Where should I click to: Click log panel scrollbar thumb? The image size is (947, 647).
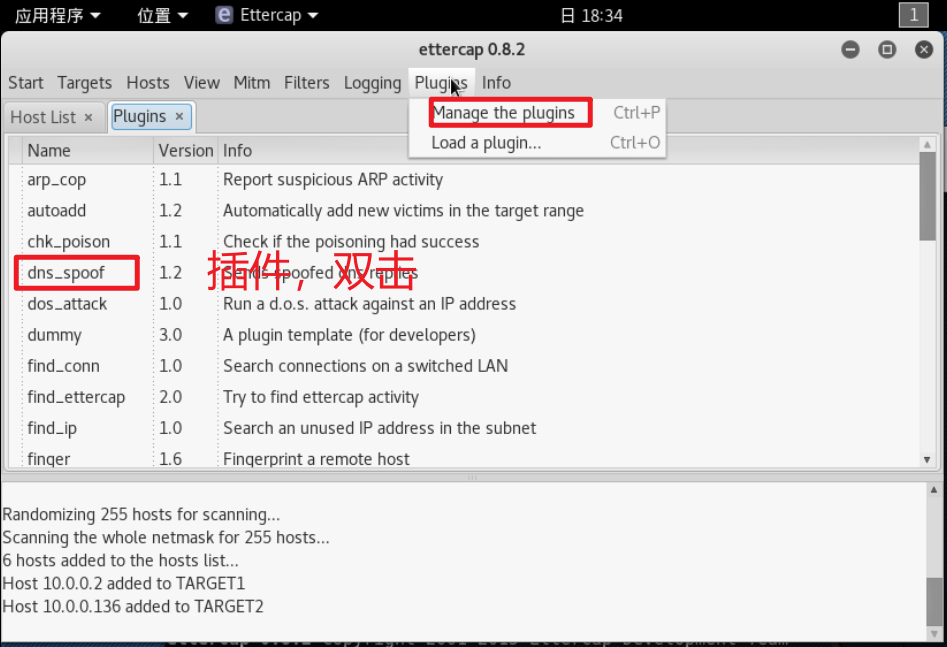[x=934, y=602]
